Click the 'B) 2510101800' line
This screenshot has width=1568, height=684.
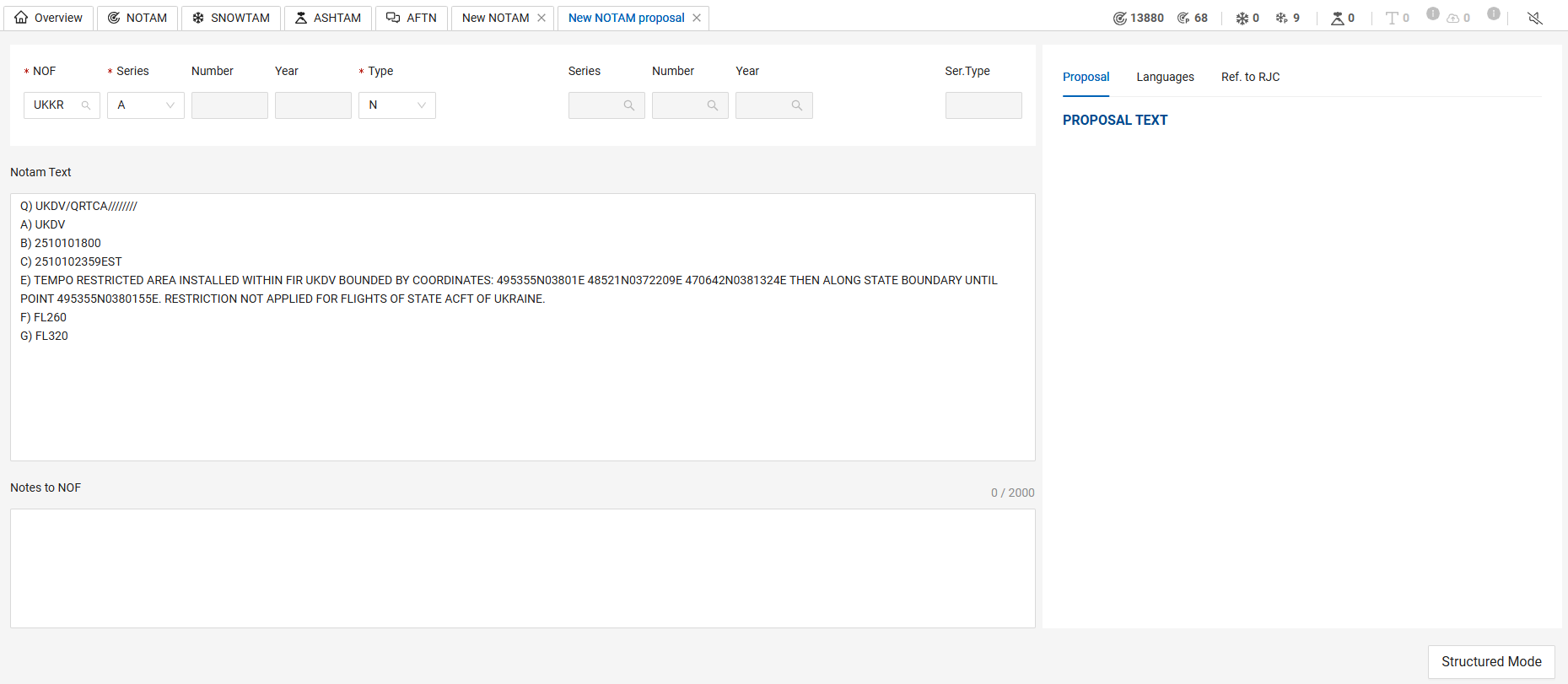[61, 243]
